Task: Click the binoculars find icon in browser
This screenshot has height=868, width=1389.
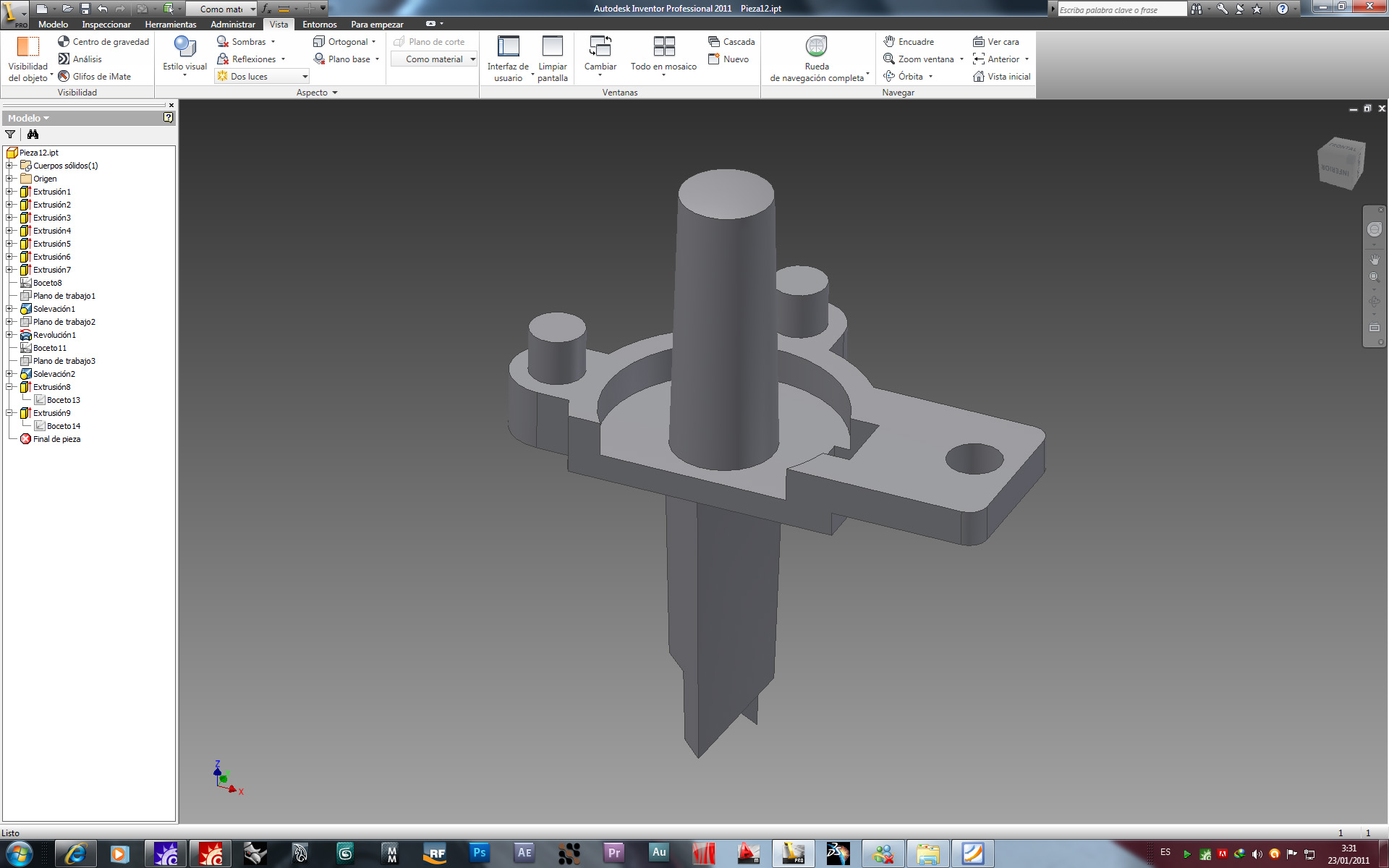Action: coord(33,135)
